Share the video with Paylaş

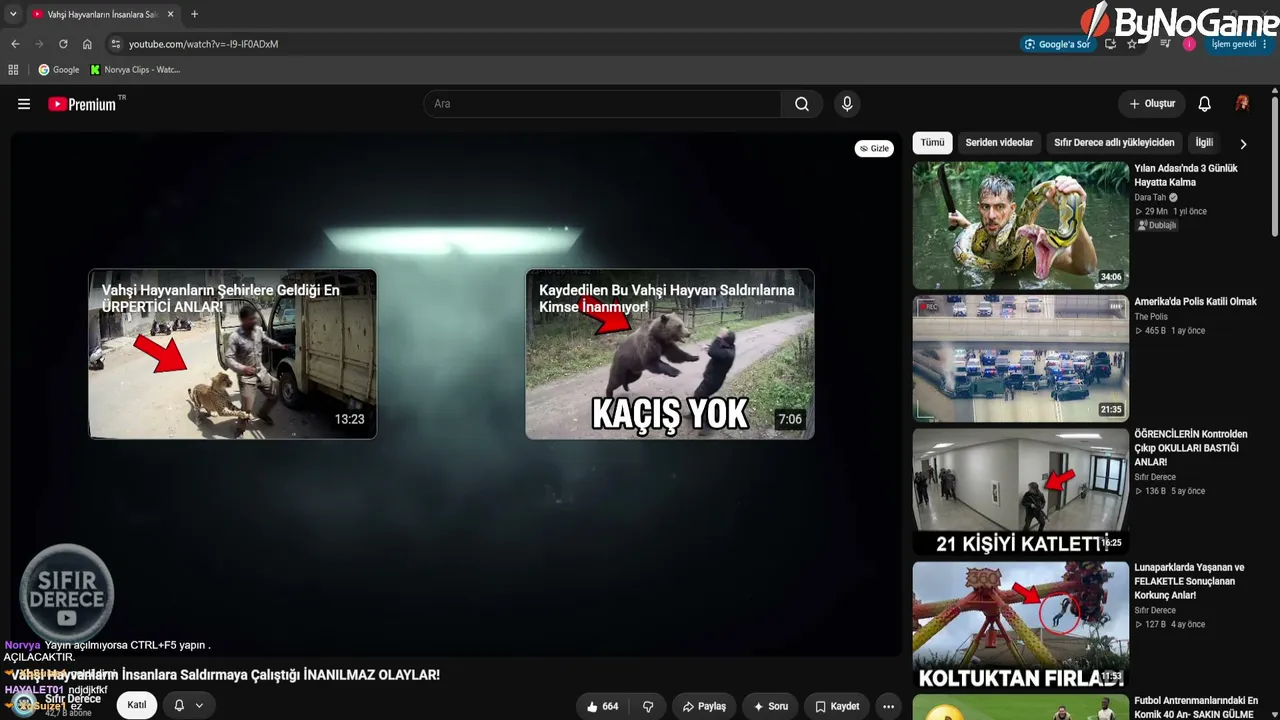pos(704,706)
